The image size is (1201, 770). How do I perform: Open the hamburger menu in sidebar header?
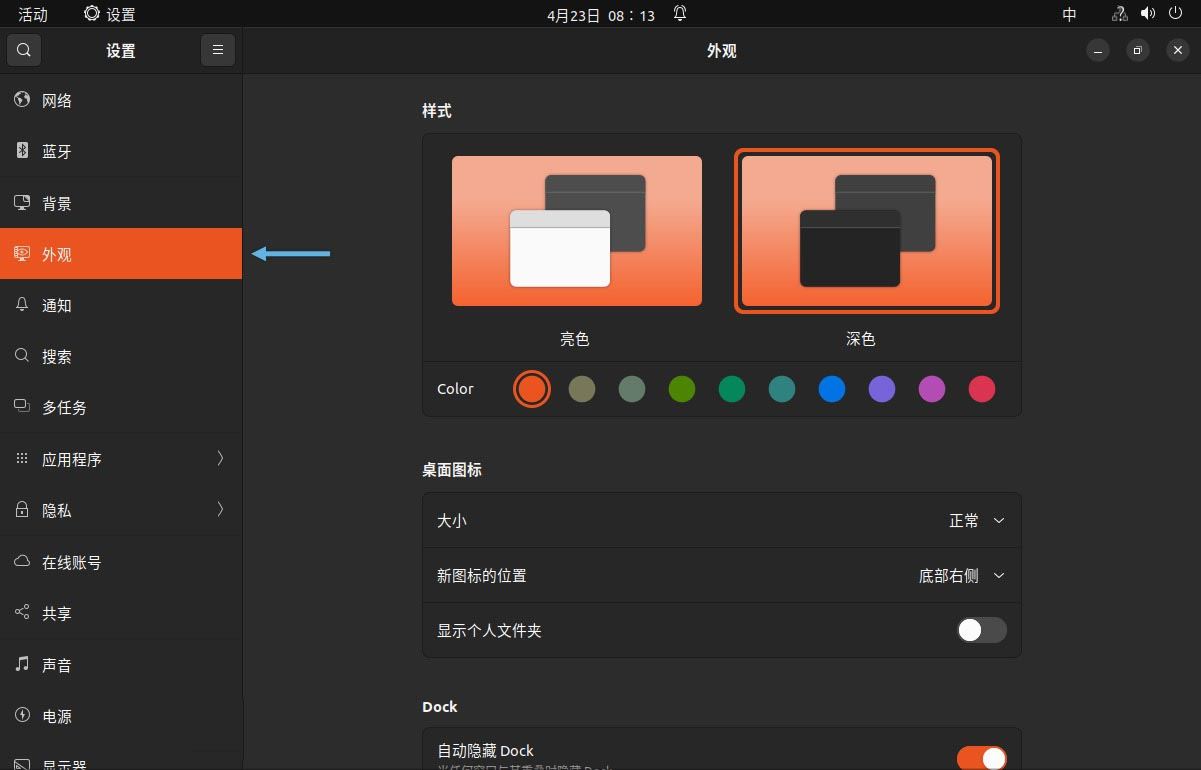(218, 50)
